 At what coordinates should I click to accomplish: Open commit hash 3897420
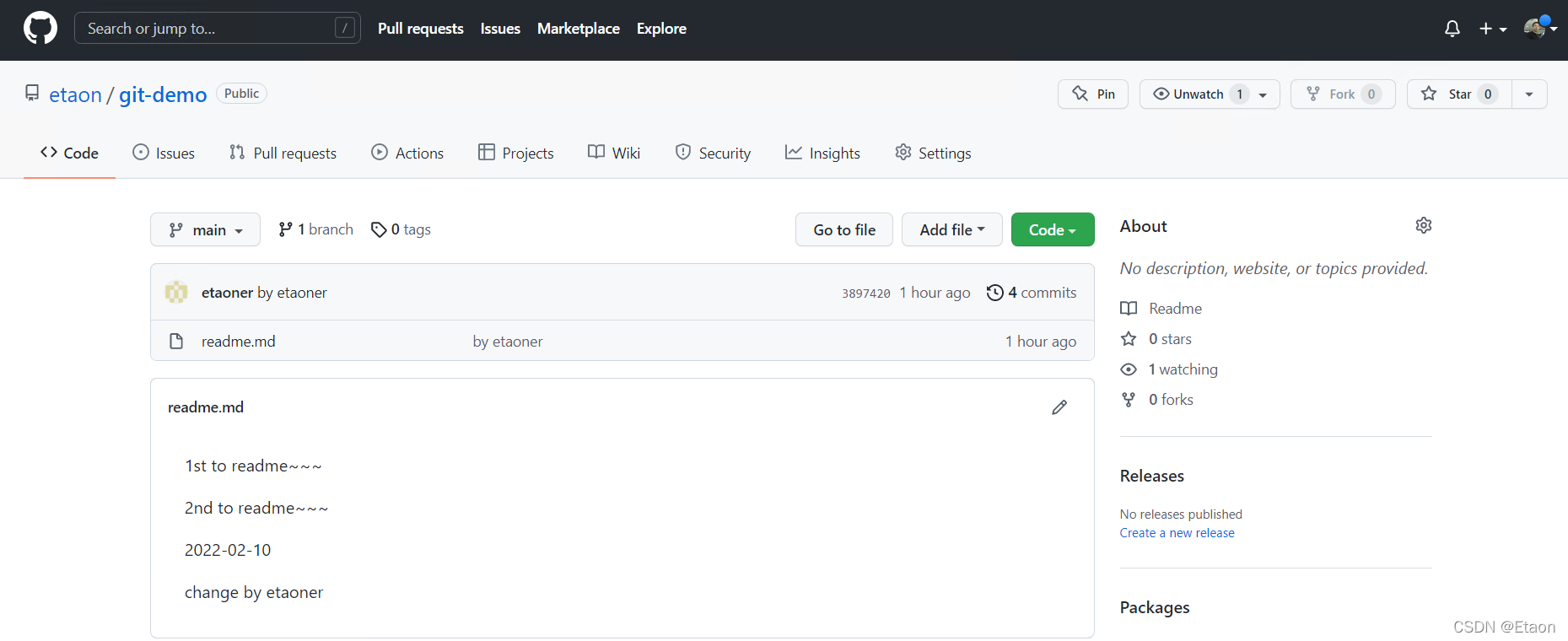865,294
